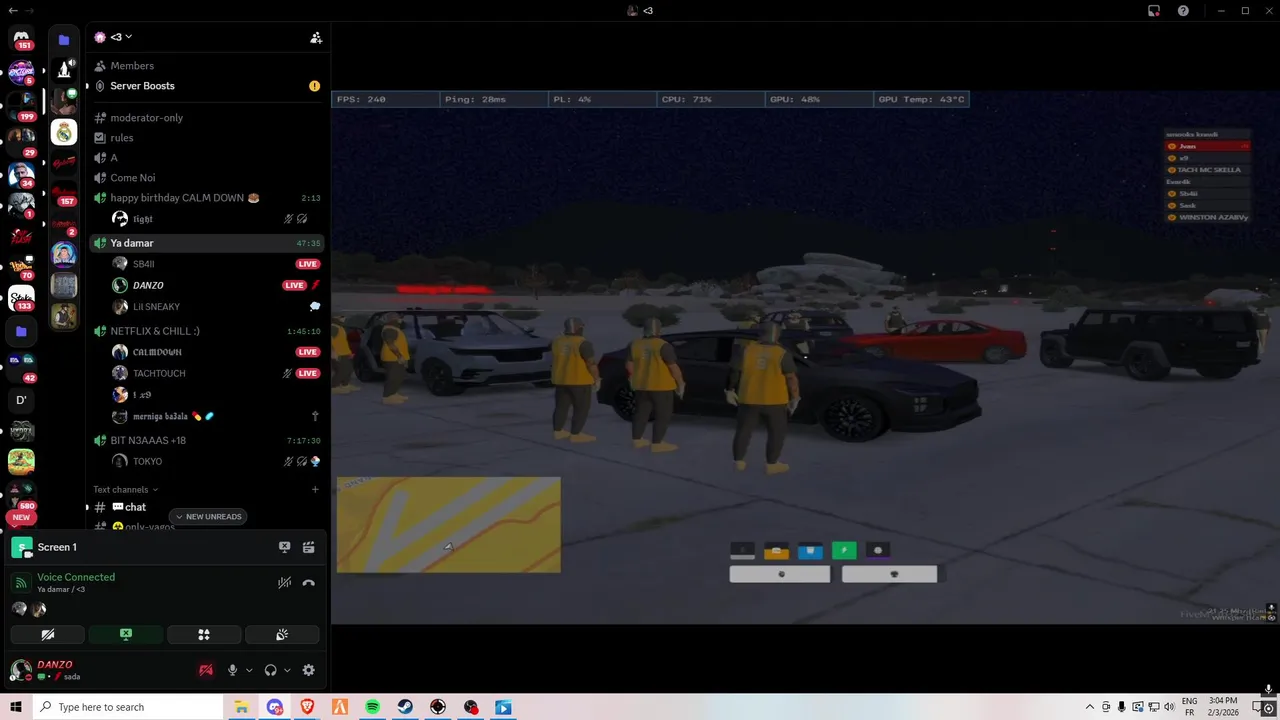
Task: Click the invite people icon
Action: pyautogui.click(x=316, y=37)
